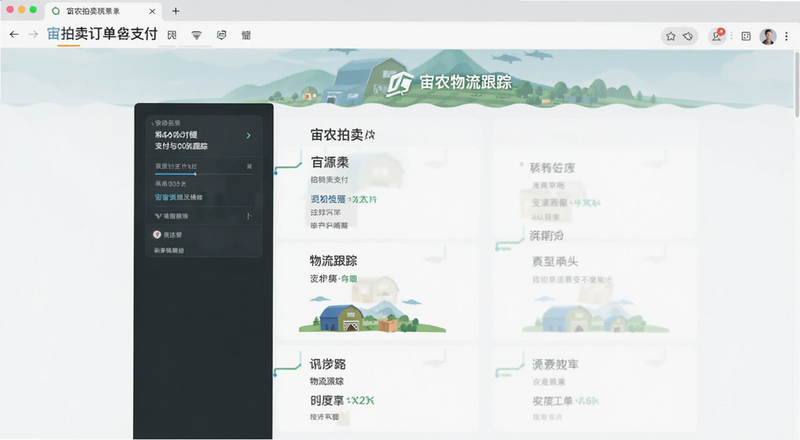Collapse the dark panel with its top-left caret
The height and width of the screenshot is (440, 800).
[x=153, y=124]
